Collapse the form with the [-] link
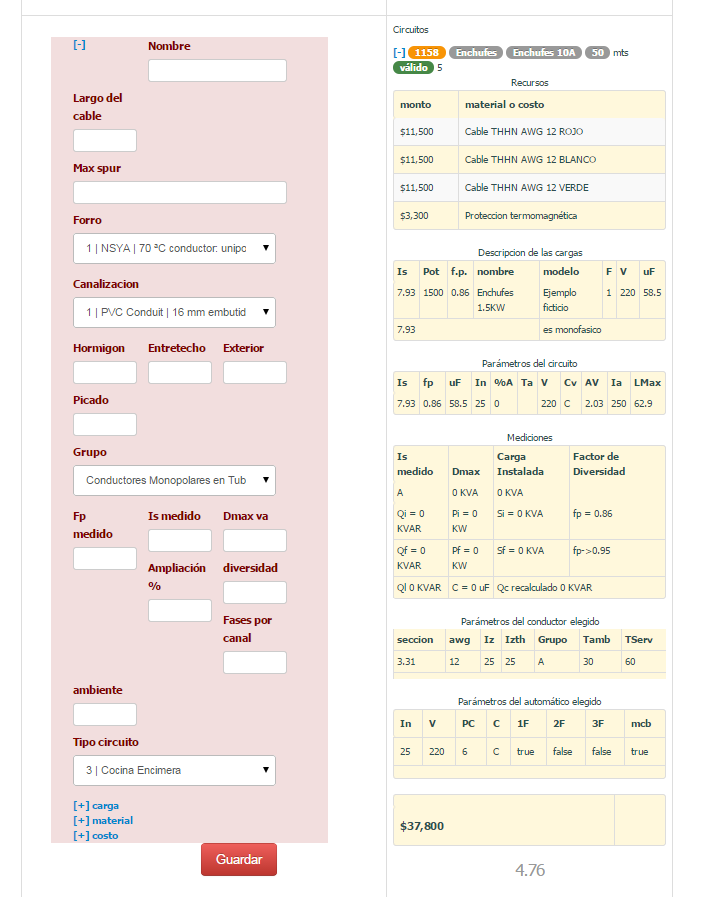Viewport: 710px width, 897px height. [80, 45]
